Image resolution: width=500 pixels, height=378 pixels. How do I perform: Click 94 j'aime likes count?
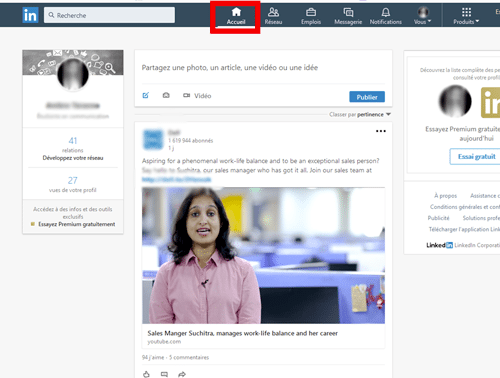pyautogui.click(x=153, y=357)
